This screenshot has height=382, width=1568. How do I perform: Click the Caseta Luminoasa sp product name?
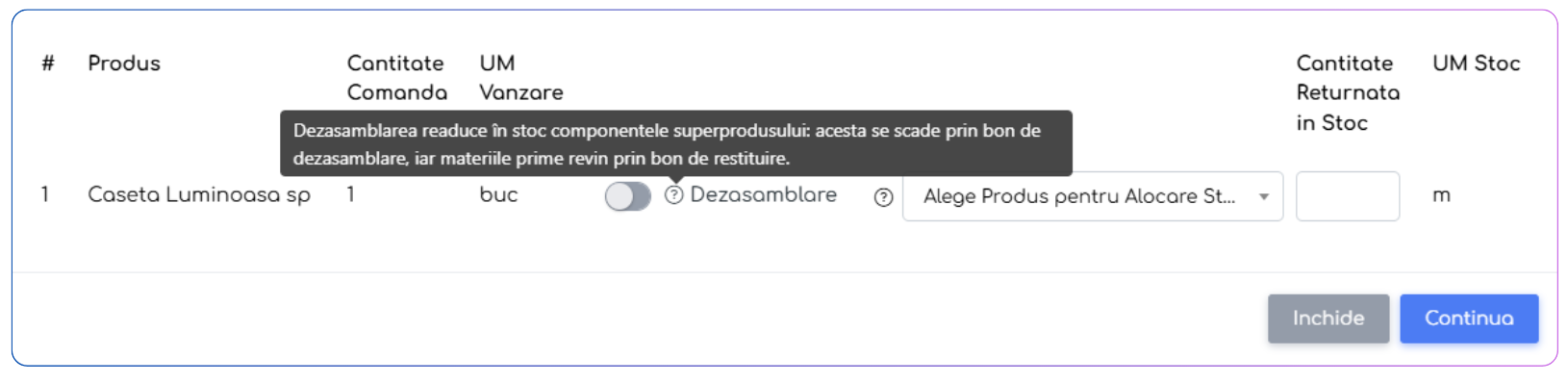(x=199, y=195)
